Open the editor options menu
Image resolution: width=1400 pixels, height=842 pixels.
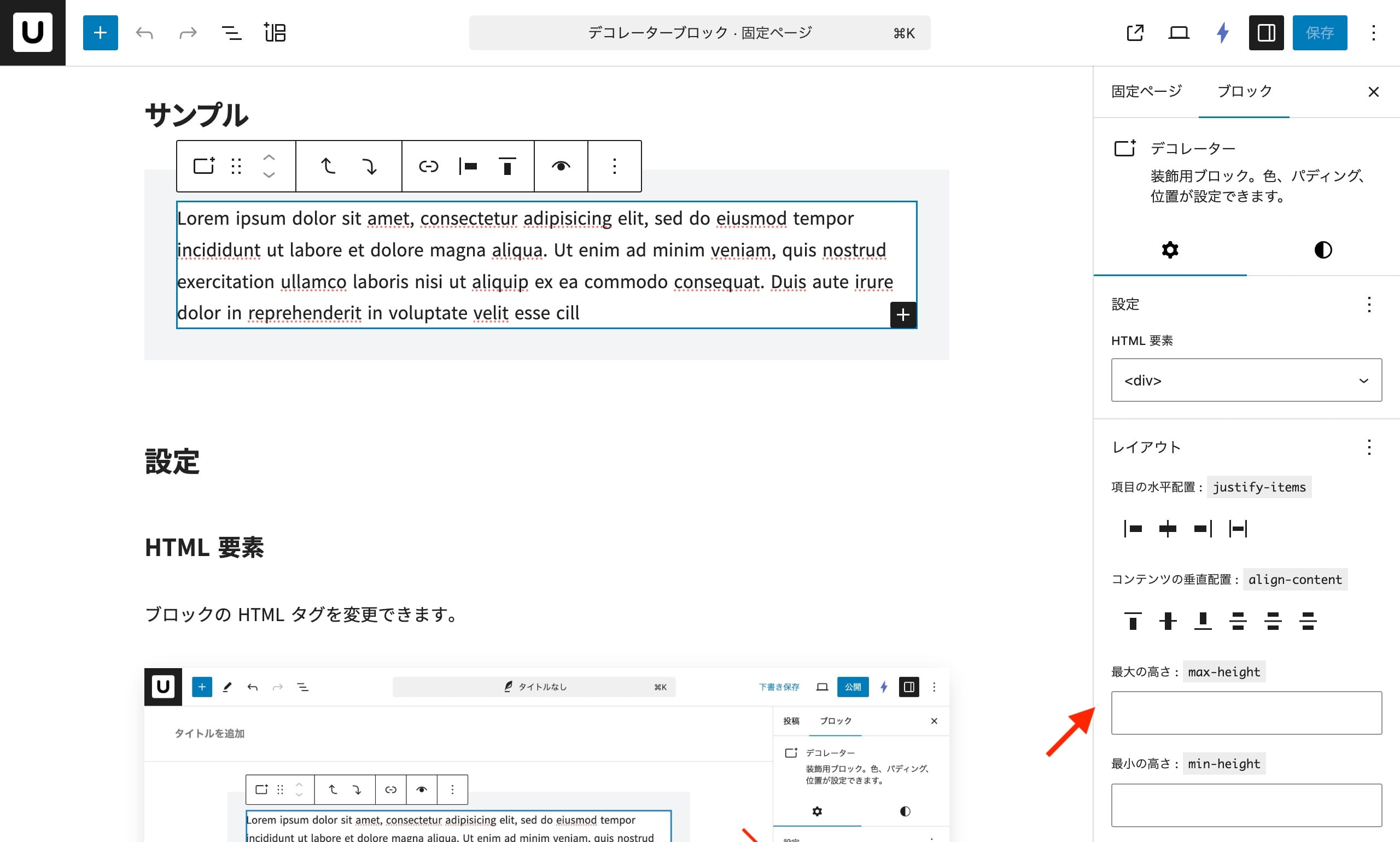pyautogui.click(x=1373, y=32)
